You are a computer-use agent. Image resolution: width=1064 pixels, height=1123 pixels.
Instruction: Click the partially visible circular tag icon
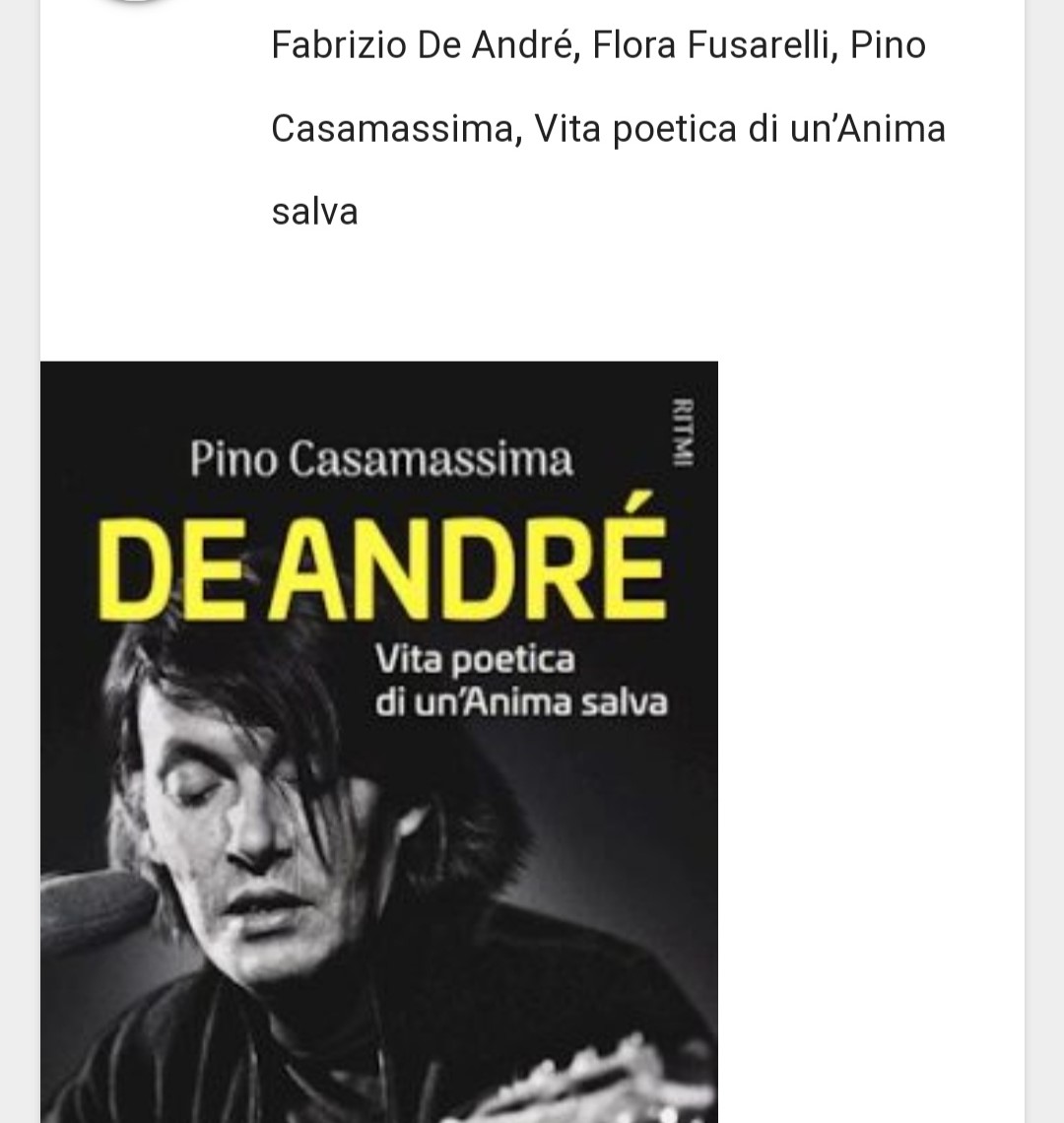click(134, 2)
